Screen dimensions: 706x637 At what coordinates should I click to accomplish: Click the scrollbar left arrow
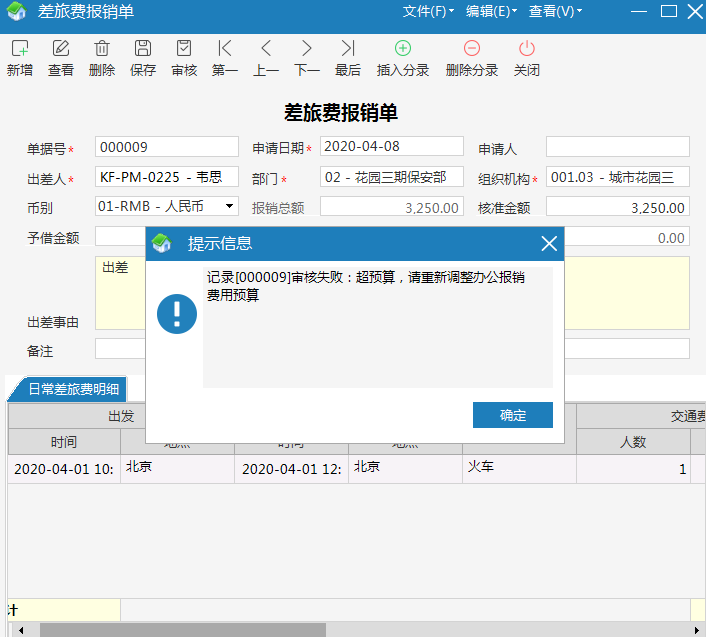[21, 630]
